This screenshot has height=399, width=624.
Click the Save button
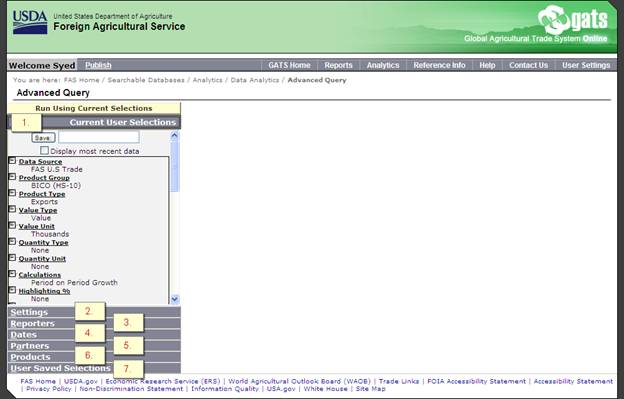[x=43, y=138]
